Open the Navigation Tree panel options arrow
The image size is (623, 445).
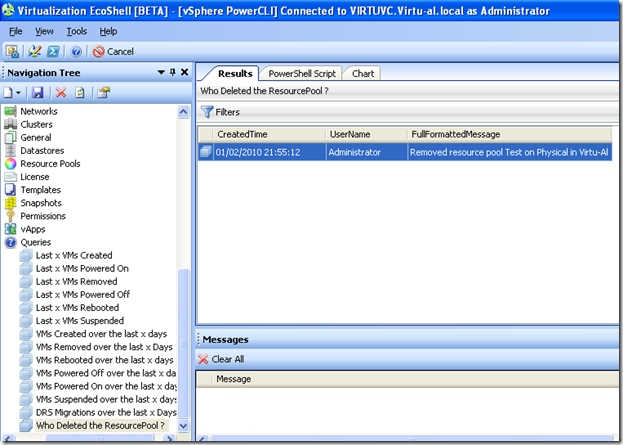click(x=161, y=72)
